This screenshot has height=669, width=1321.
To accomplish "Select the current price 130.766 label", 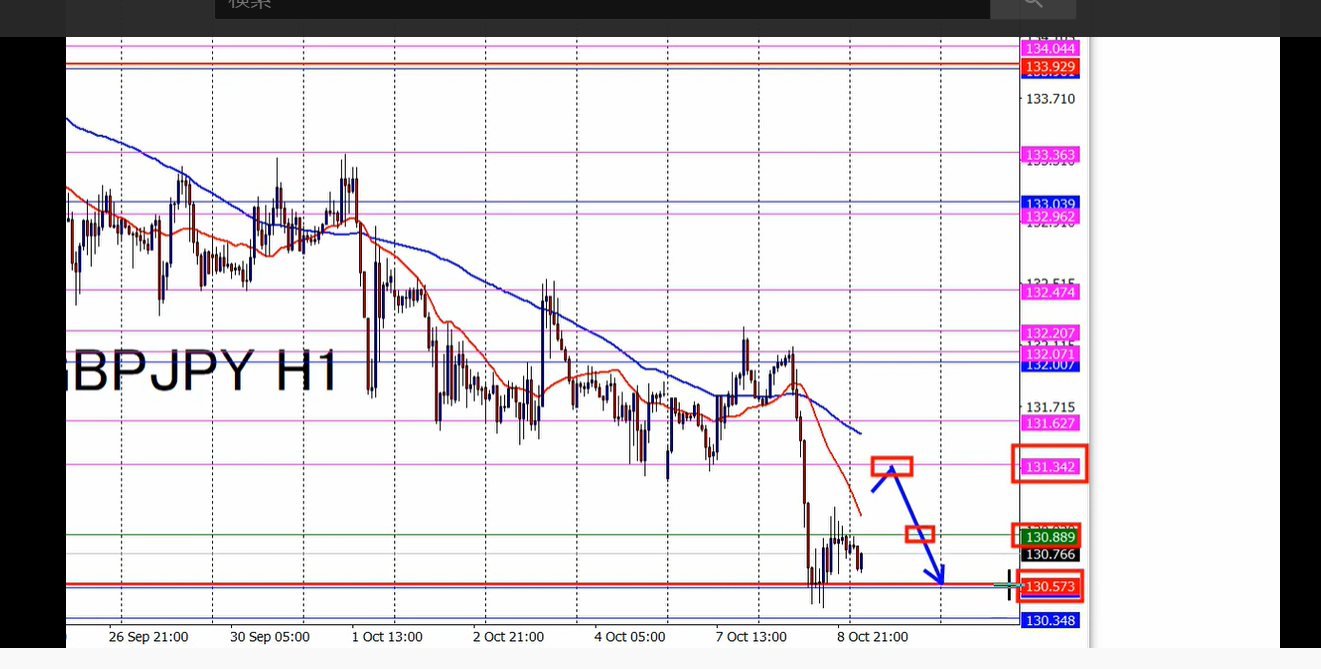I will coord(1050,554).
